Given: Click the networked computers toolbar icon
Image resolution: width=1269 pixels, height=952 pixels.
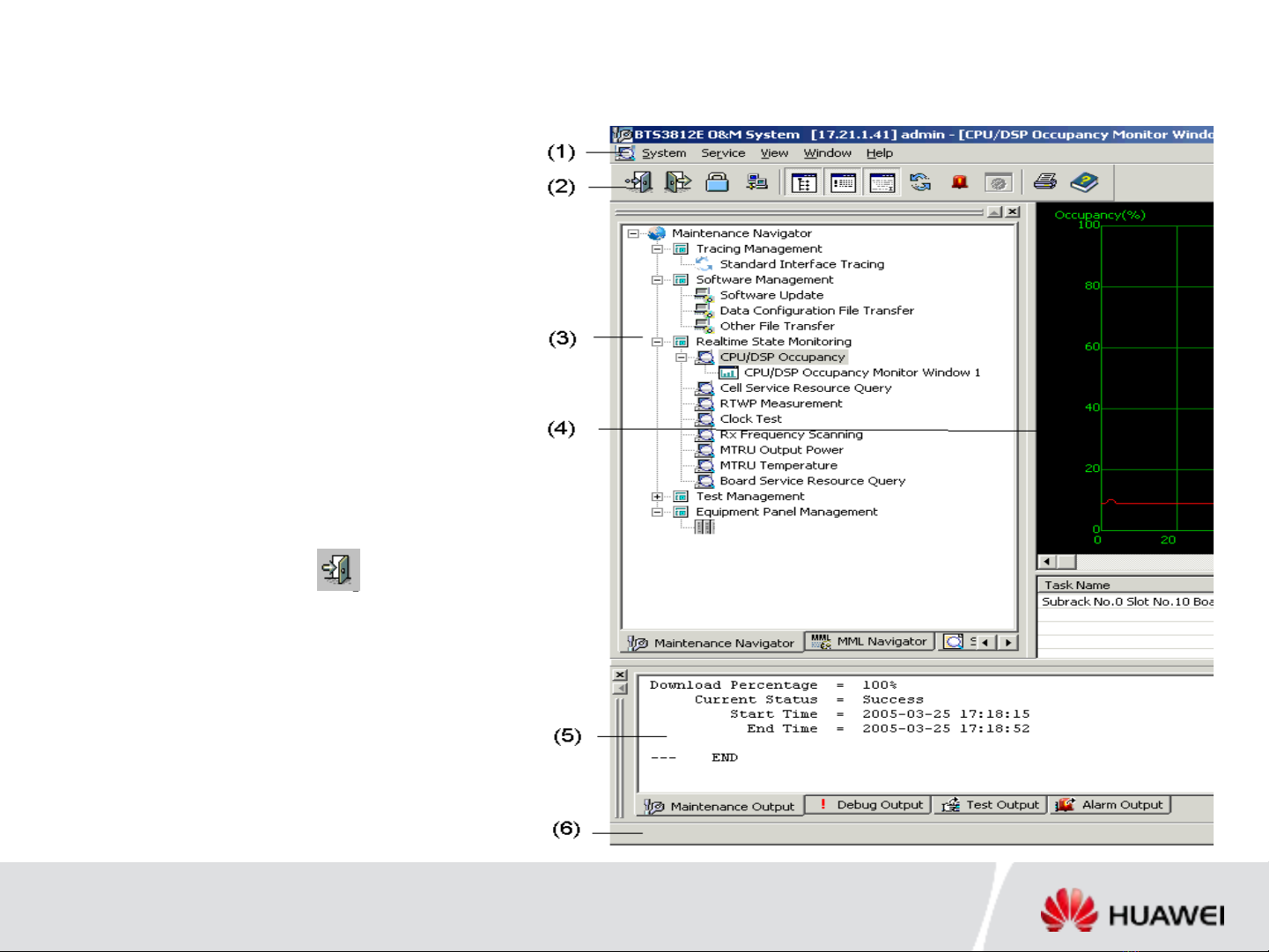Looking at the screenshot, I should click(x=756, y=182).
